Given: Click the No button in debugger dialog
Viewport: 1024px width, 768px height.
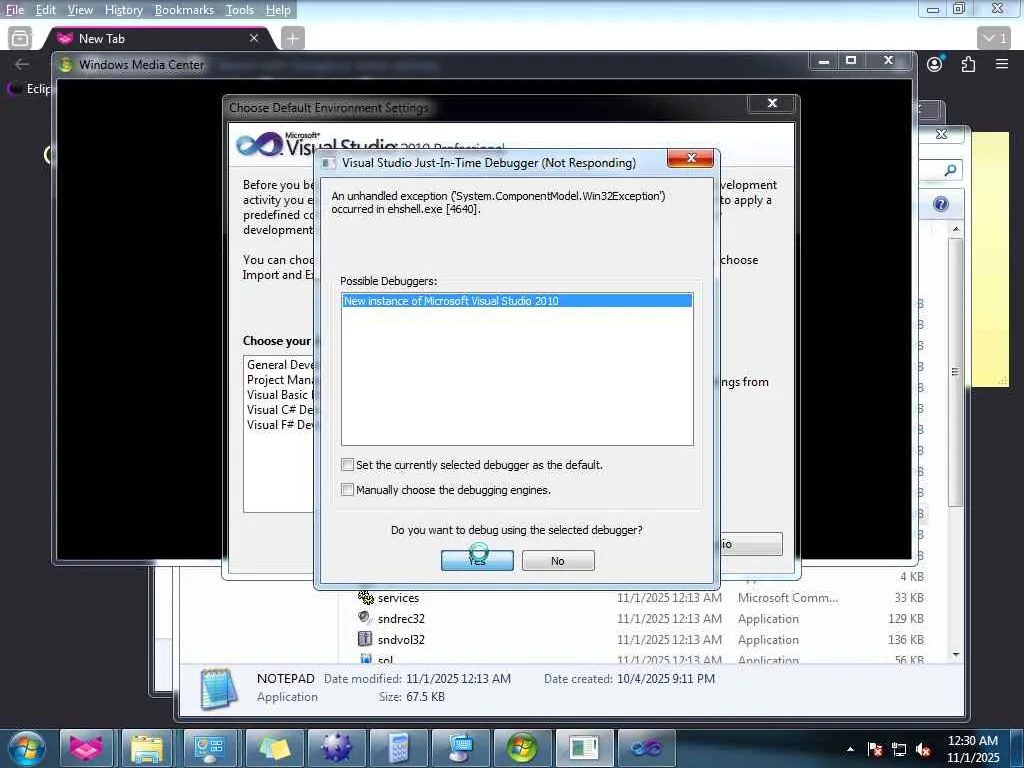Looking at the screenshot, I should coord(558,560).
